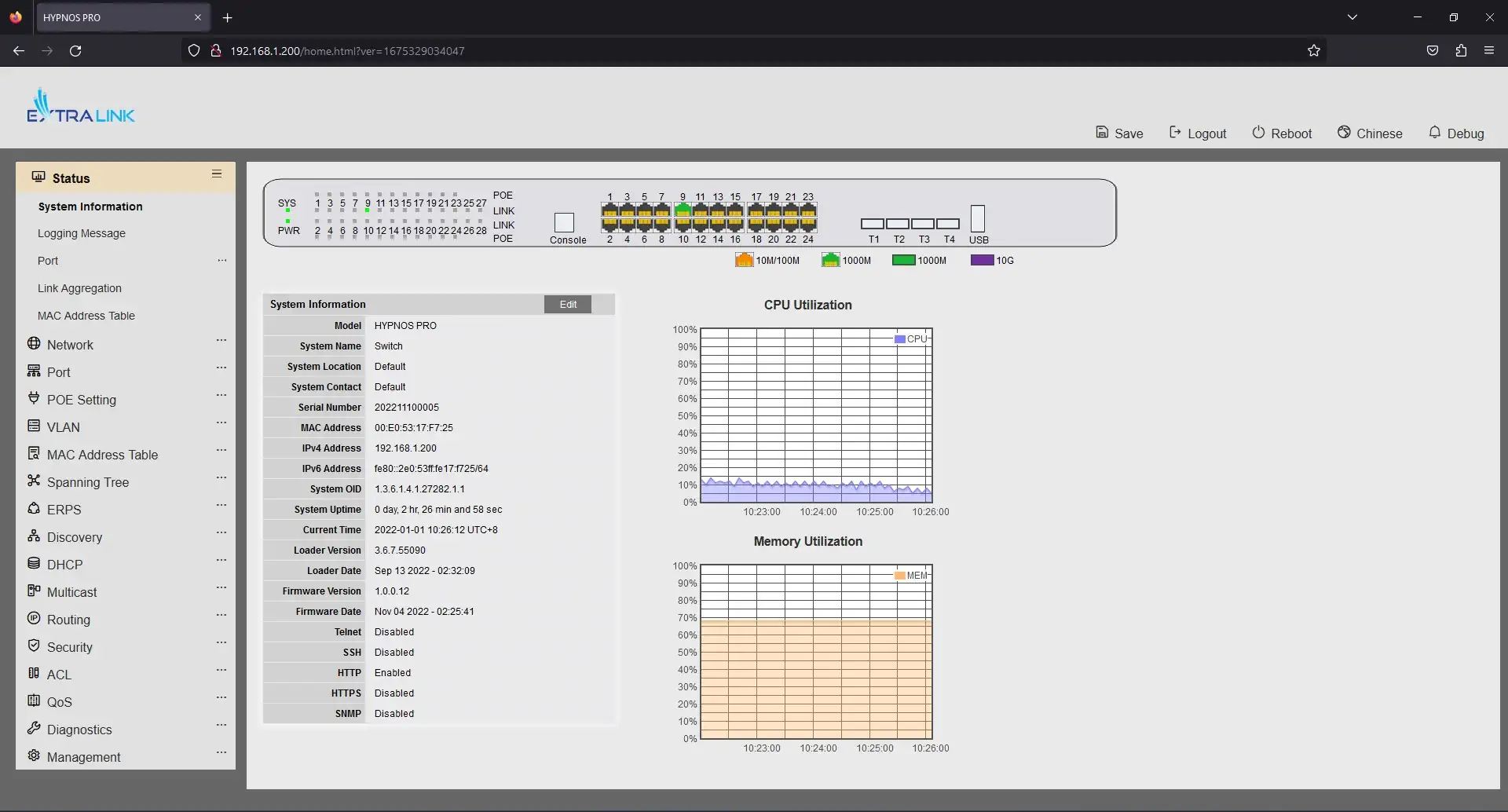Click the Diagnostics wrench icon

34,729
